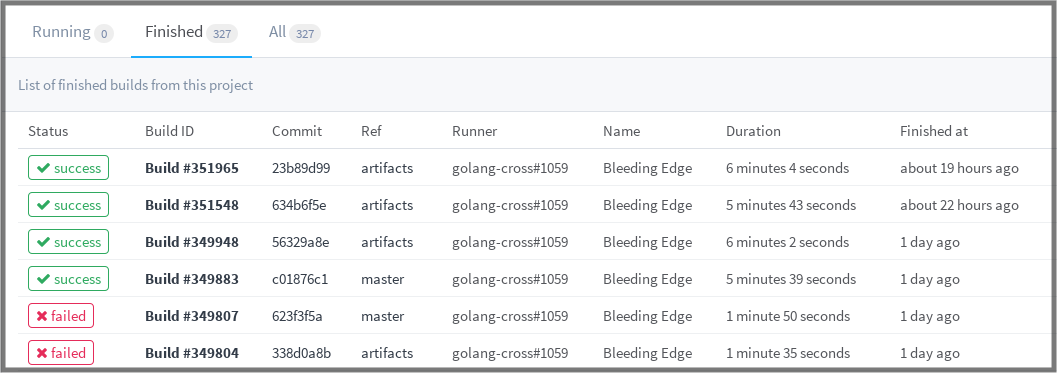The image size is (1057, 373).
Task: Click commit 623f3f5a hash
Action: pyautogui.click(x=297, y=316)
